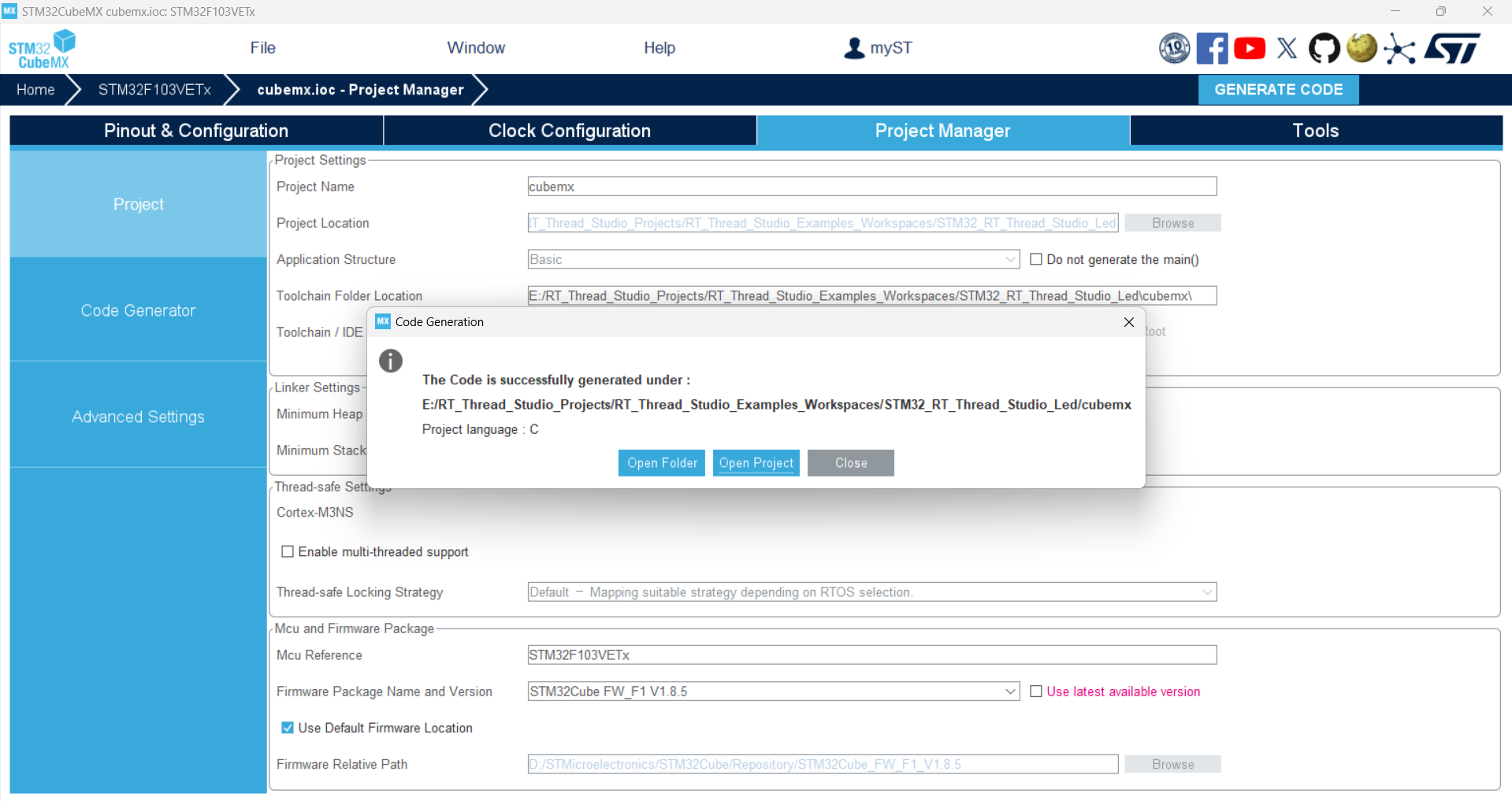Image resolution: width=1512 pixels, height=801 pixels.
Task: Uncheck Use Default Firmware Location
Action: 288,728
